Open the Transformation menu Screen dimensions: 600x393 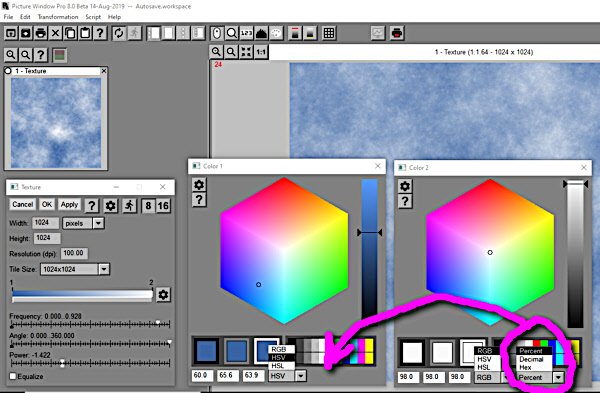58,17
